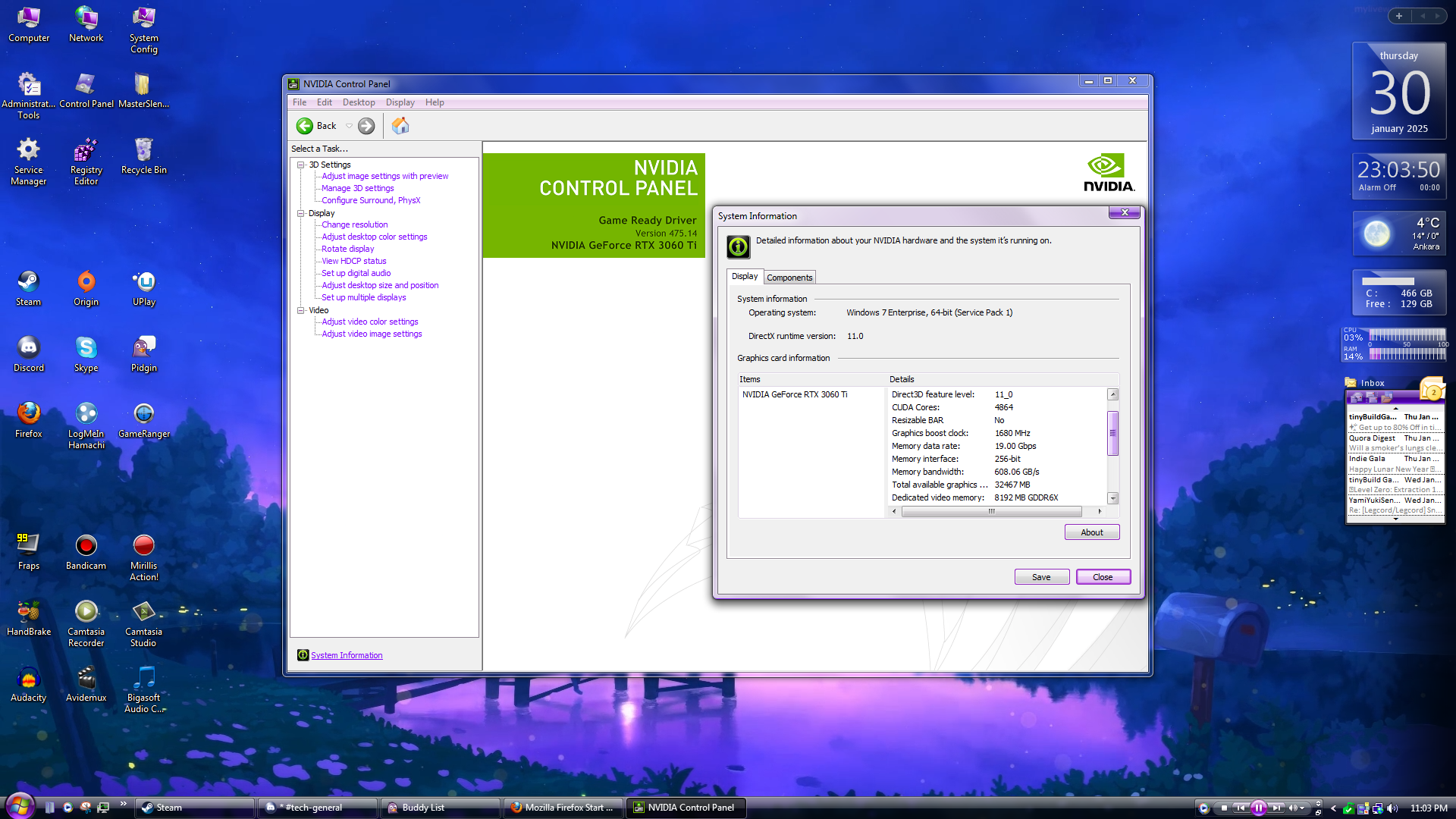Open the Back history dropdown arrow
1456x819 pixels.
coord(349,126)
